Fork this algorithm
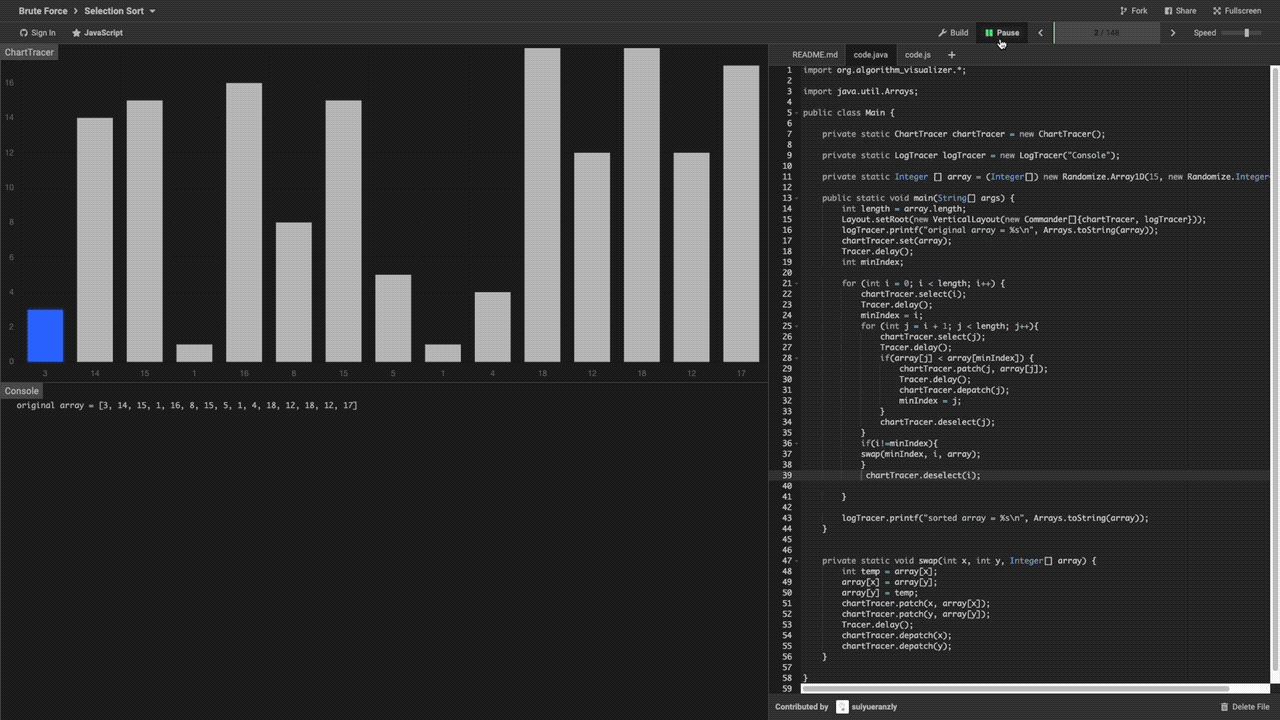The image size is (1280, 720). point(1132,11)
